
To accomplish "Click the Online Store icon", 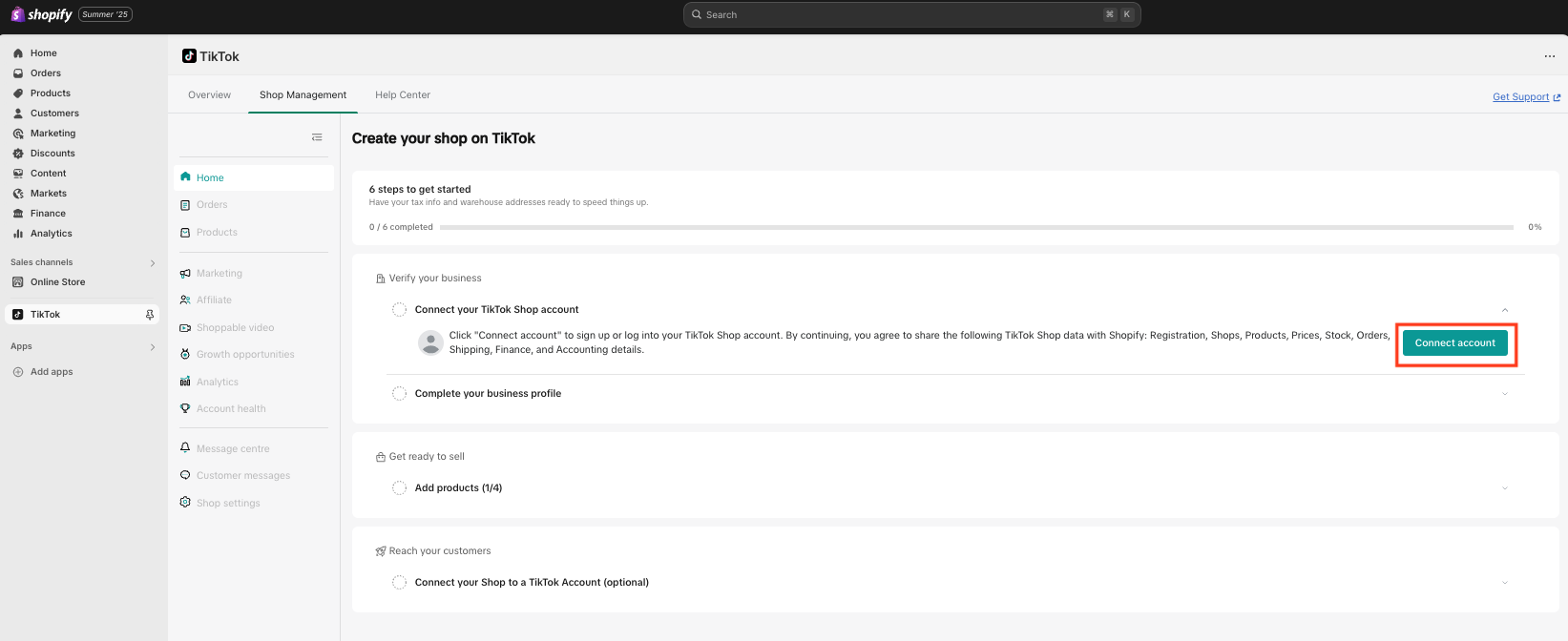I will tap(18, 282).
